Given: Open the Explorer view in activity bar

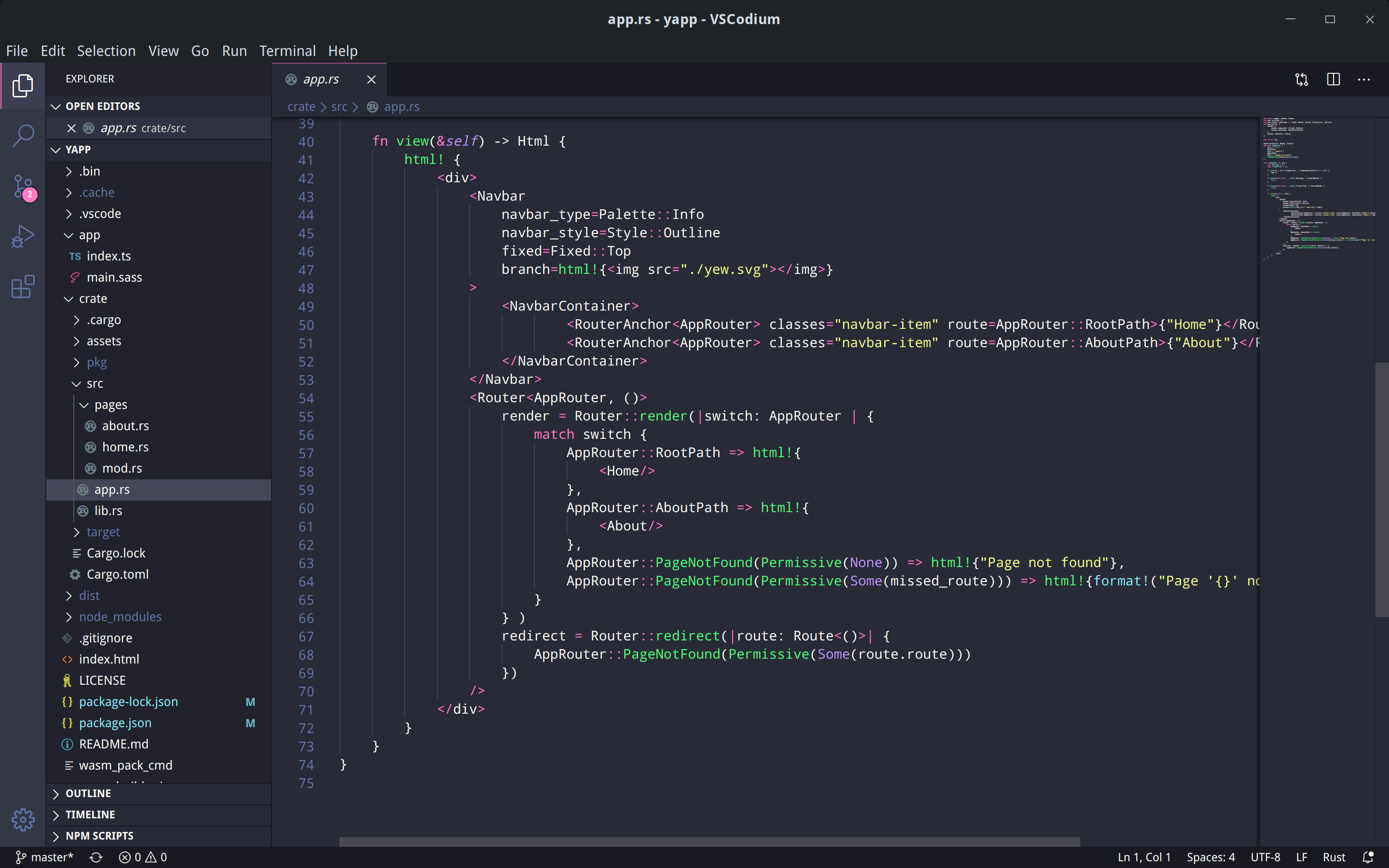Looking at the screenshot, I should [23, 85].
